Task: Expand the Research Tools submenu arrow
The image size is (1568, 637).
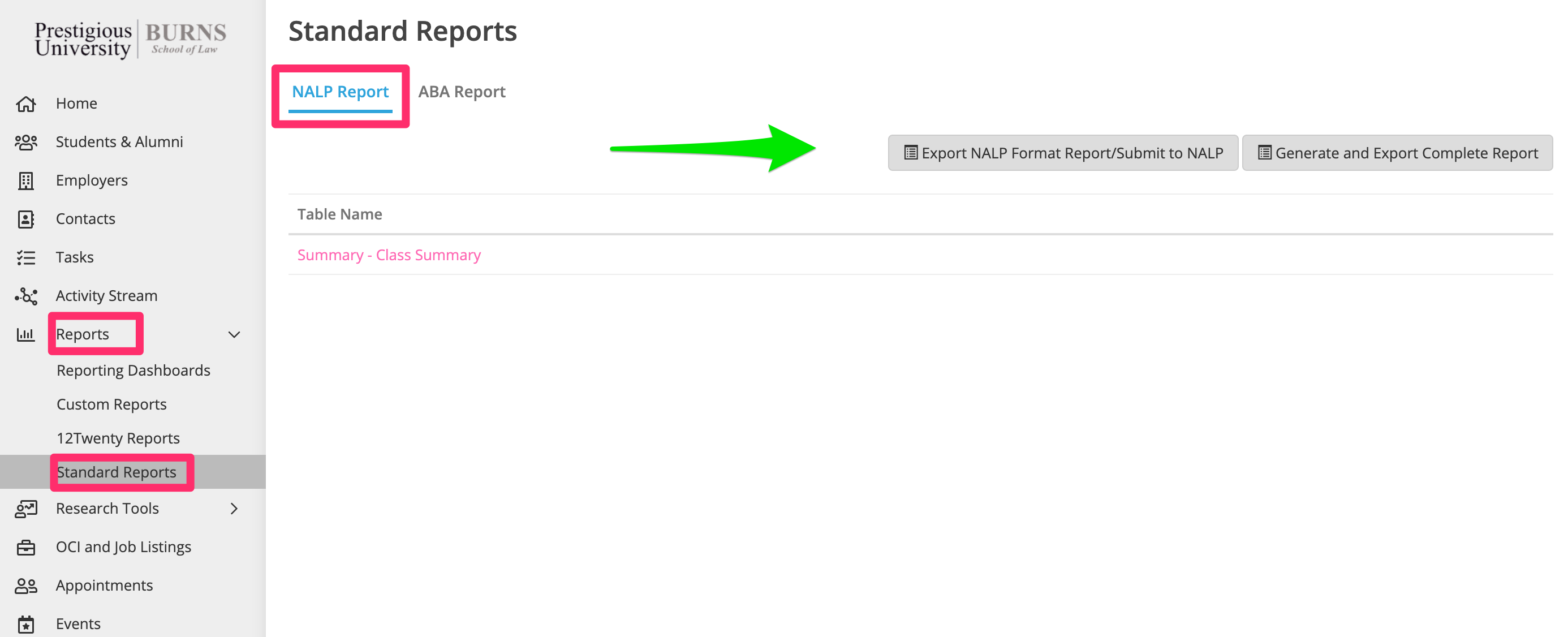Action: coord(234,509)
